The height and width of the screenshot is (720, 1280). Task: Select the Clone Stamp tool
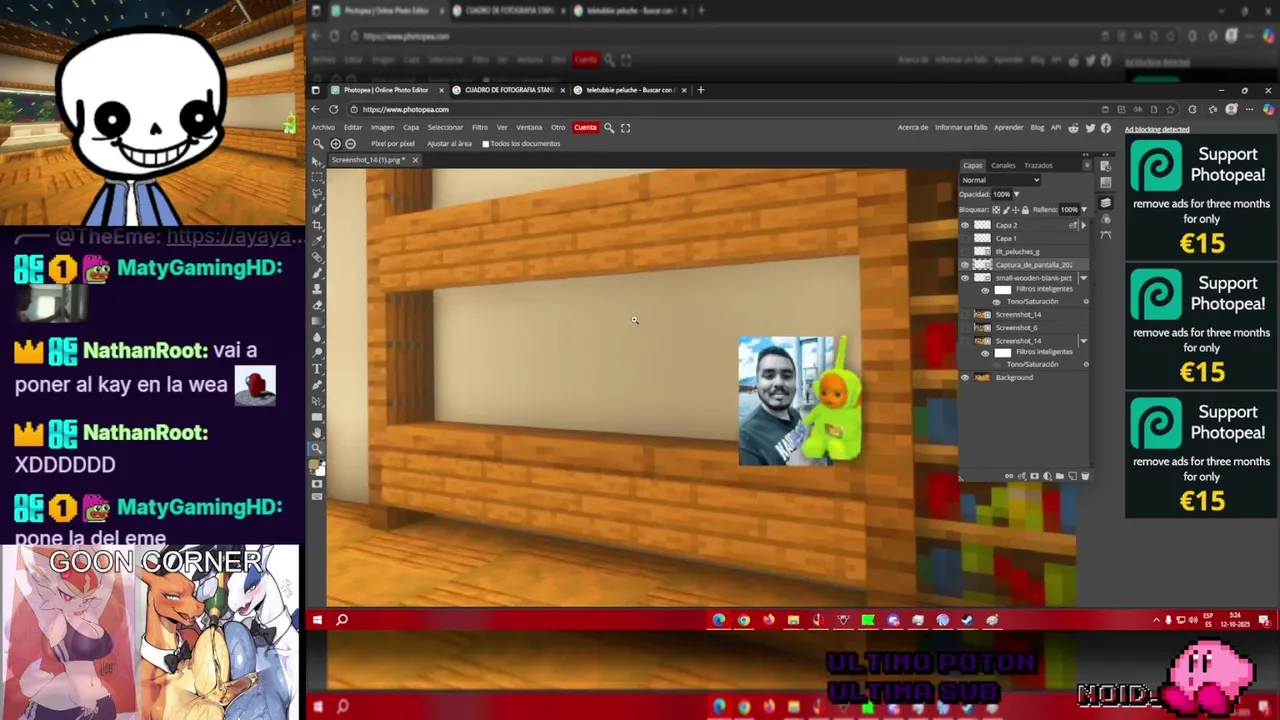tap(317, 290)
